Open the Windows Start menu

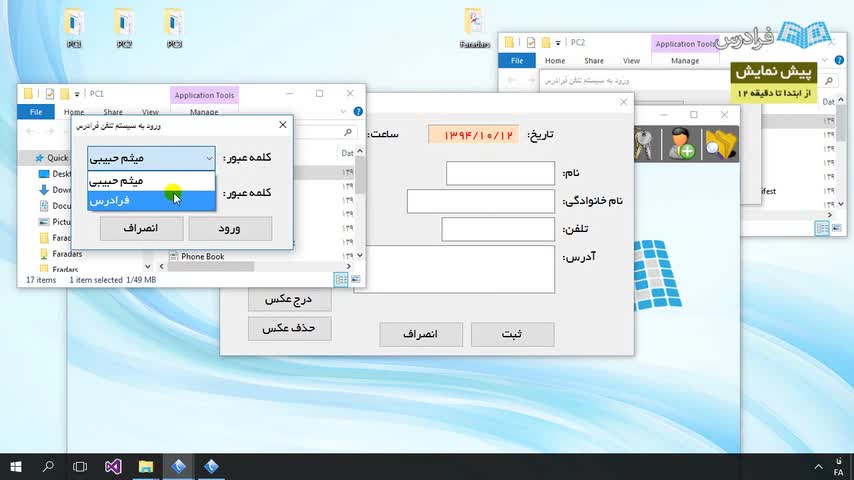(16, 466)
